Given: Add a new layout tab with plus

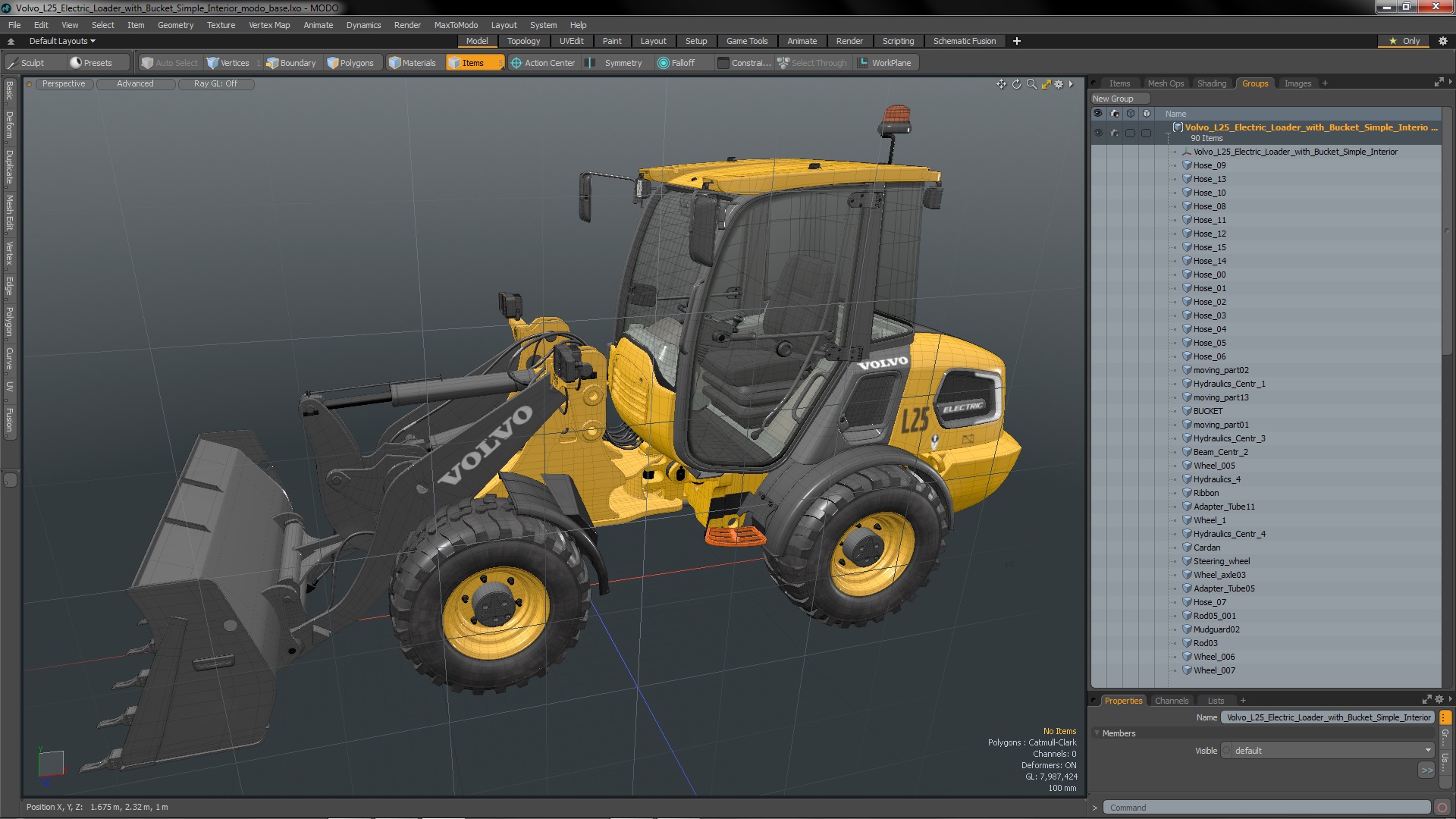Looking at the screenshot, I should (1017, 41).
